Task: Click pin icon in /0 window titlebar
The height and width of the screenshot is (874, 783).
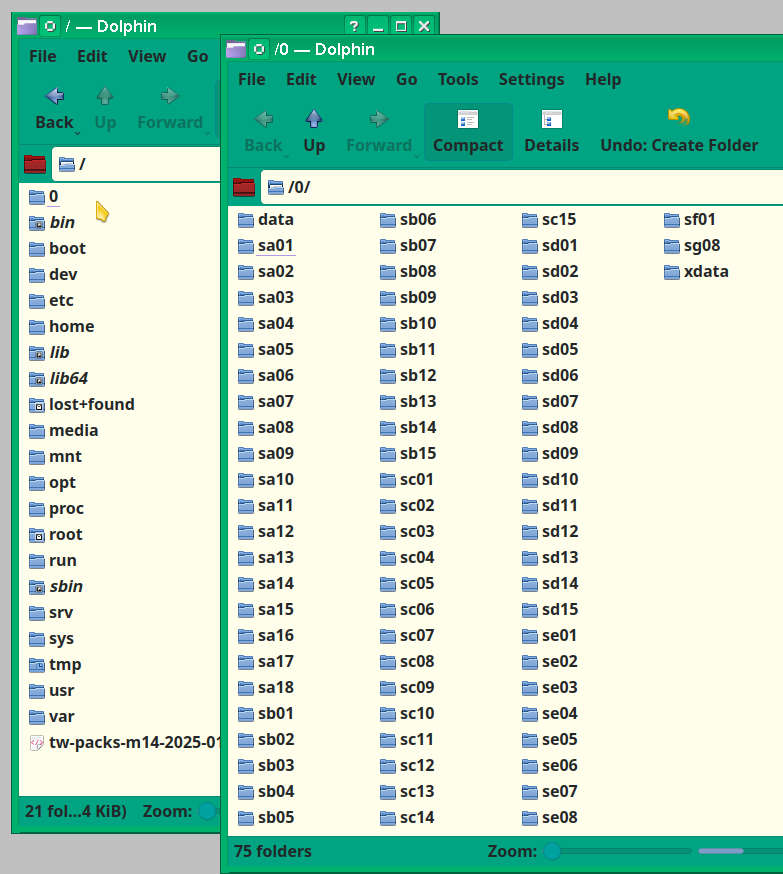Action: (x=259, y=49)
